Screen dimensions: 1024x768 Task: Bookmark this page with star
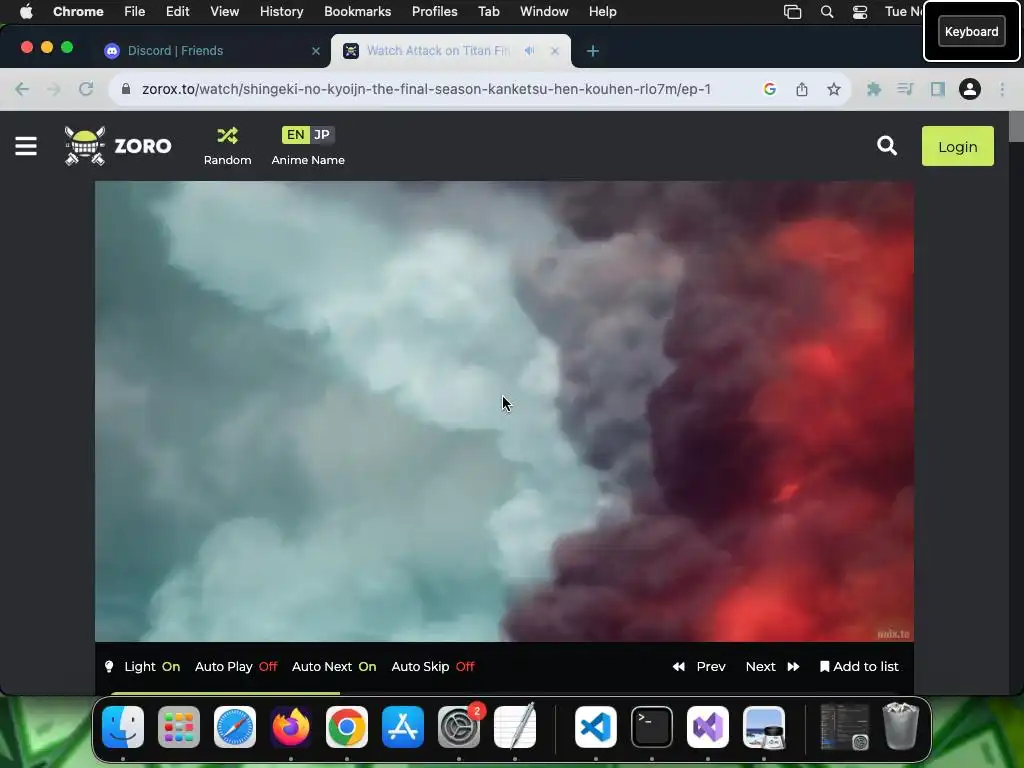coord(834,89)
